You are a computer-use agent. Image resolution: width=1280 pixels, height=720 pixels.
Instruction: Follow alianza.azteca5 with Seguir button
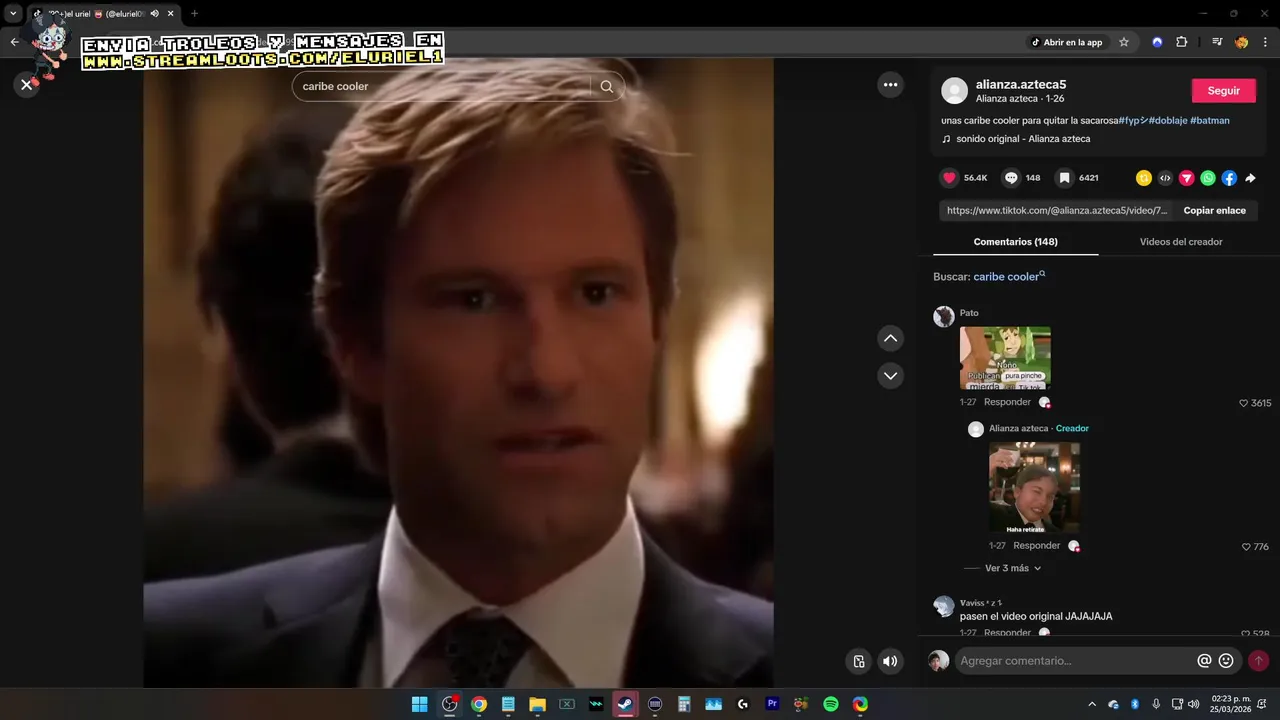(1223, 90)
